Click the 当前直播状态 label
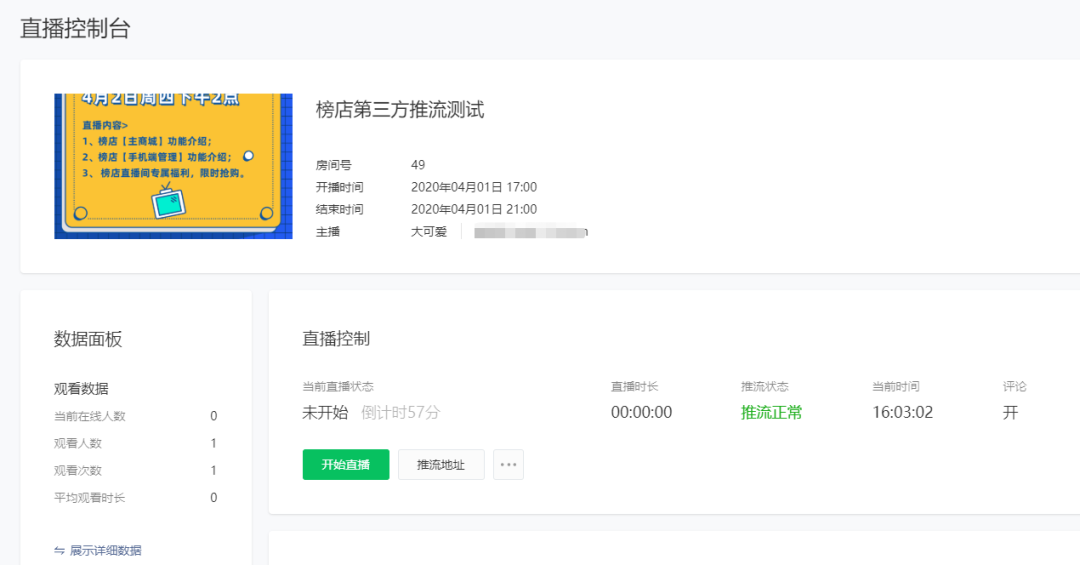The image size is (1080, 565). coord(338,387)
